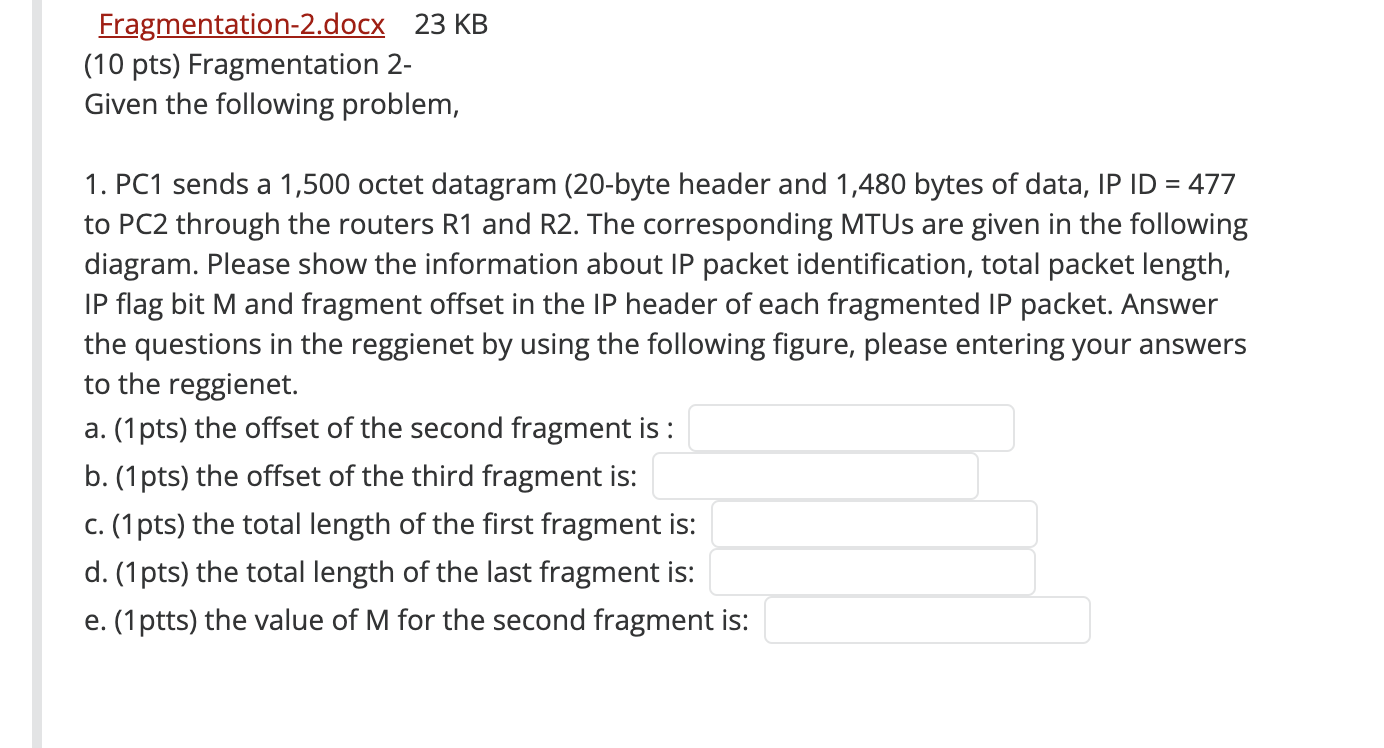The image size is (1384, 748).
Task: Click the last fragment total length field
Action: tap(871, 571)
